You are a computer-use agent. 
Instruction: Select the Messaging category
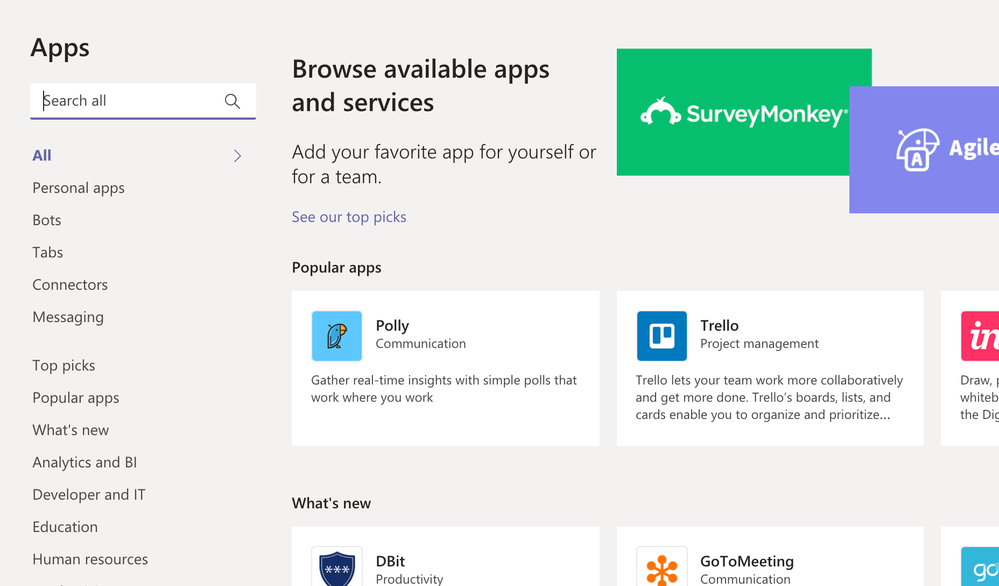(68, 317)
